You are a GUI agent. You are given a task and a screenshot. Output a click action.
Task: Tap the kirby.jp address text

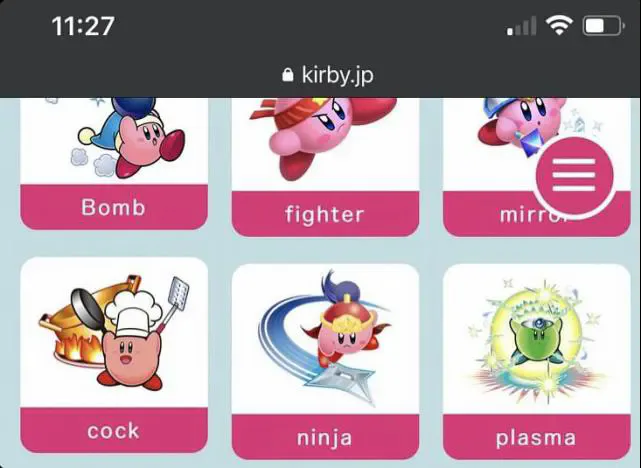[x=338, y=75]
